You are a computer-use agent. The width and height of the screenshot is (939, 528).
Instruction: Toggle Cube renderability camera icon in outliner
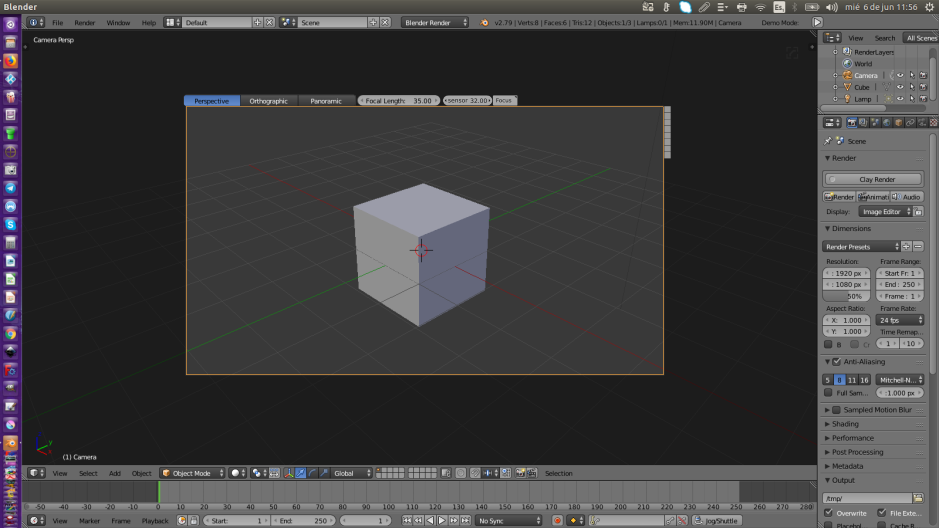(923, 87)
